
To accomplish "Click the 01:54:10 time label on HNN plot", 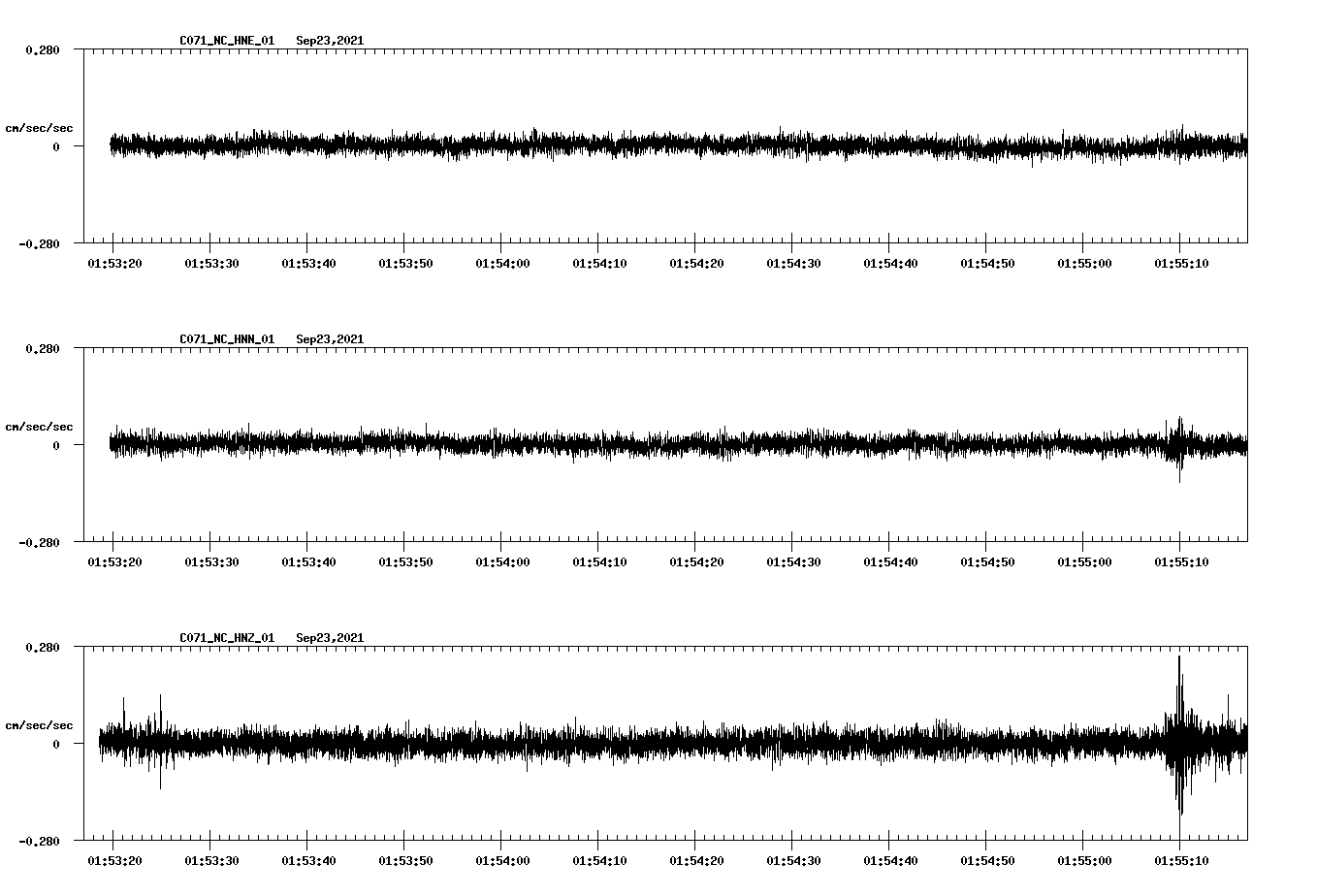I will coord(599,561).
